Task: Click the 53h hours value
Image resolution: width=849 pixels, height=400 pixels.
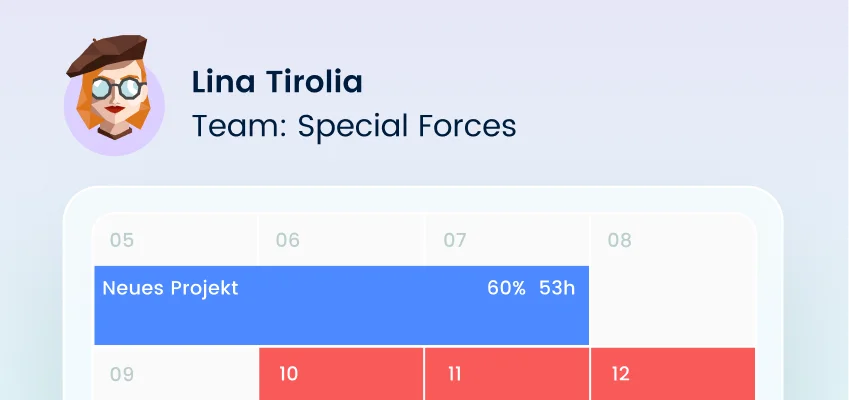Action: [x=557, y=288]
